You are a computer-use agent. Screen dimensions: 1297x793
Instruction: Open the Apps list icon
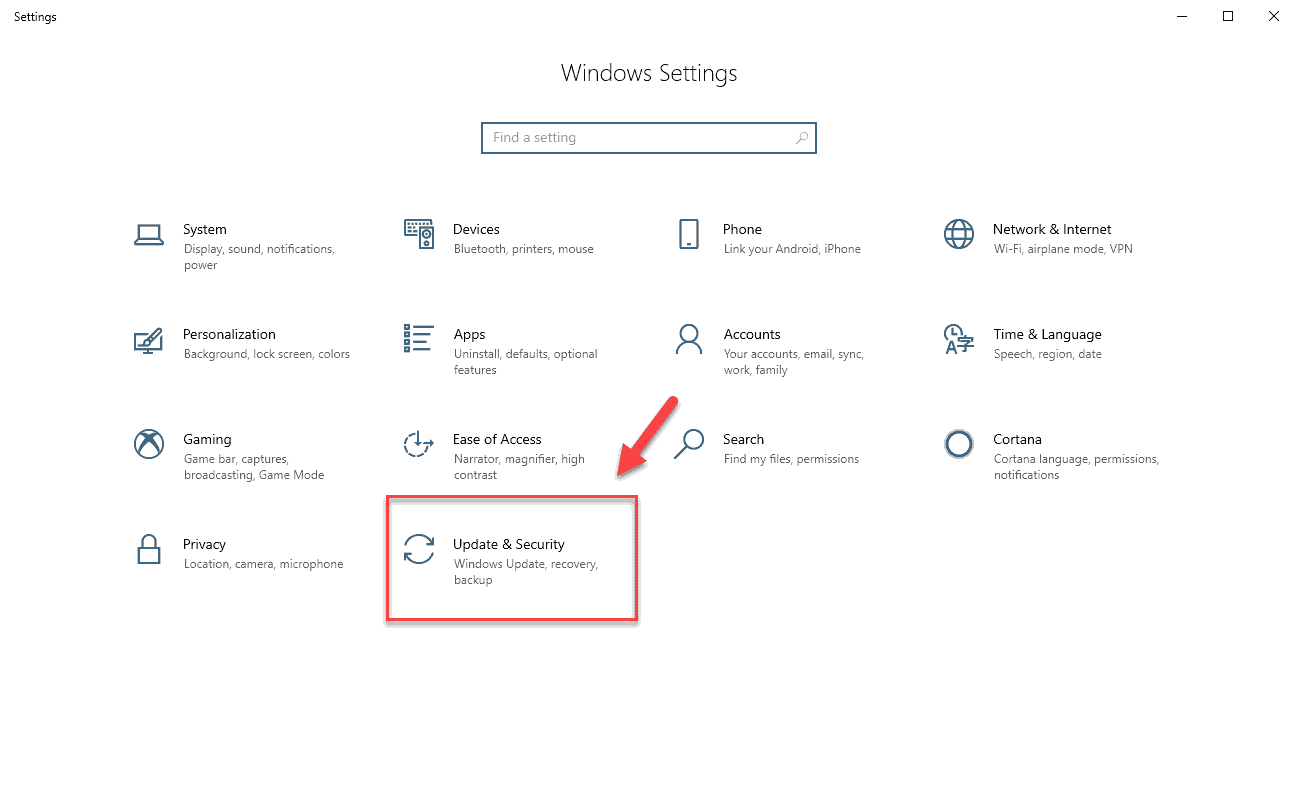pos(419,339)
